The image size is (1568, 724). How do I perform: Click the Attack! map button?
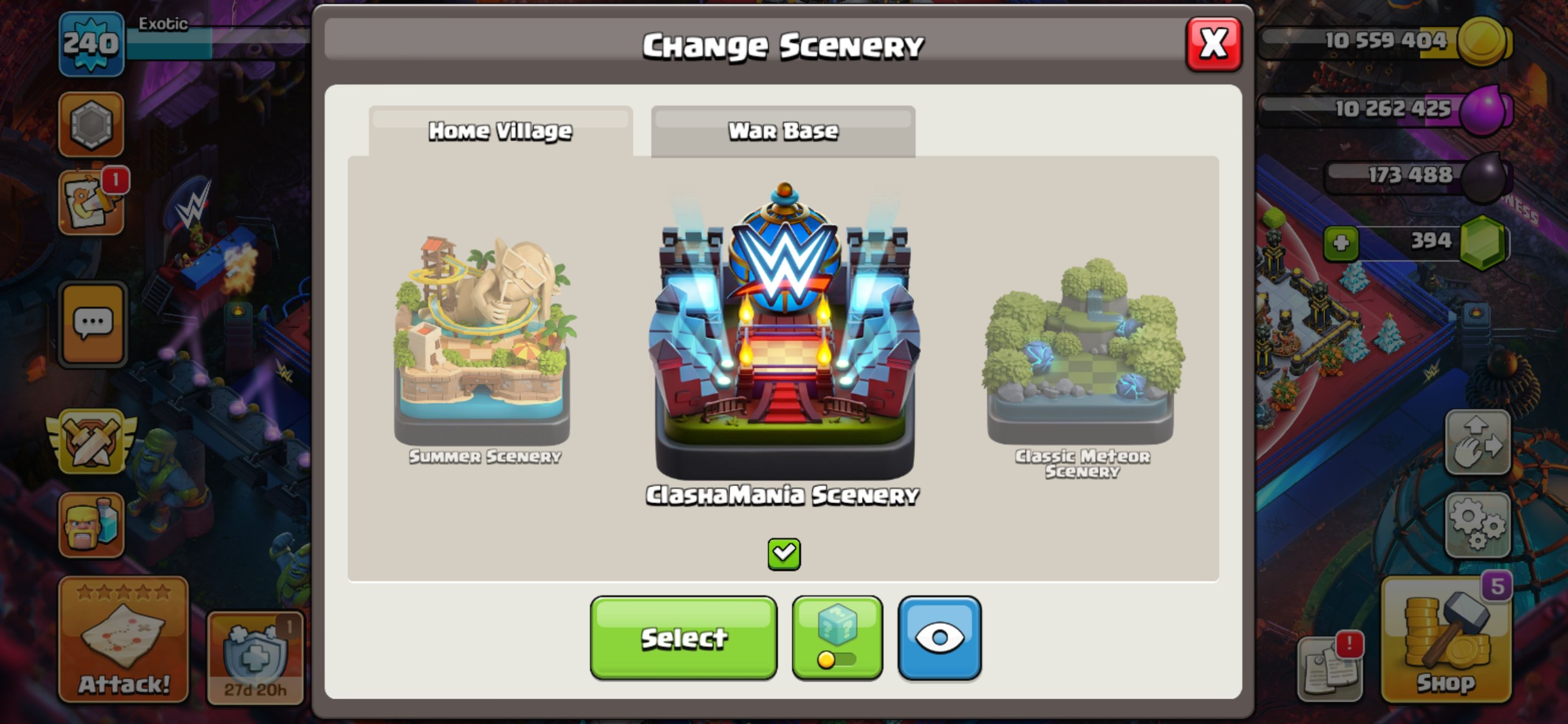(x=124, y=640)
